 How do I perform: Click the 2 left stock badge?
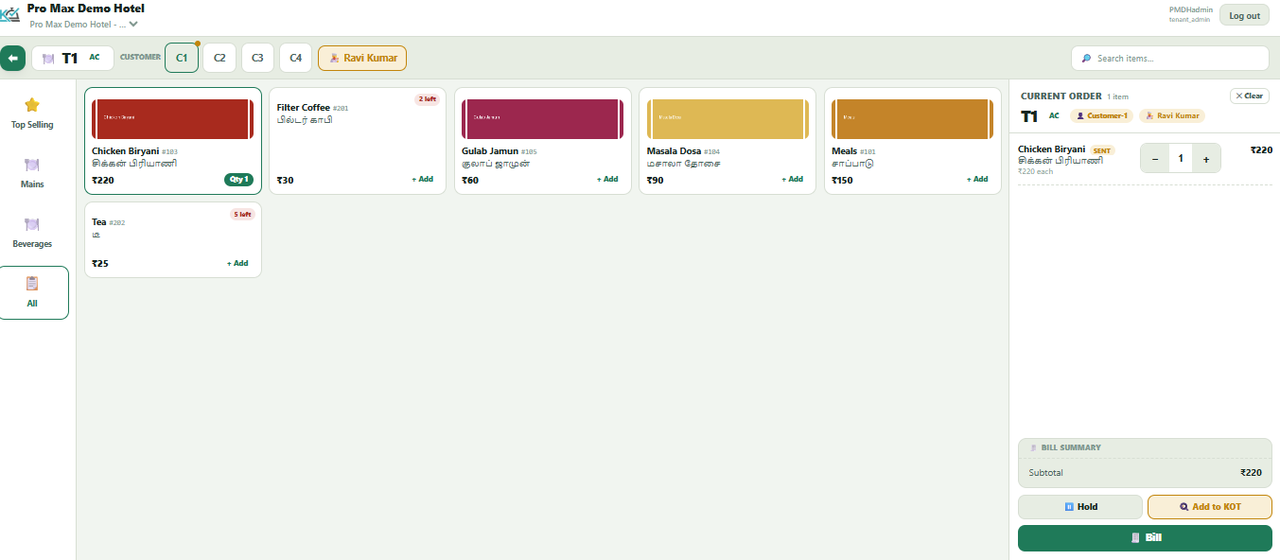[x=428, y=99]
